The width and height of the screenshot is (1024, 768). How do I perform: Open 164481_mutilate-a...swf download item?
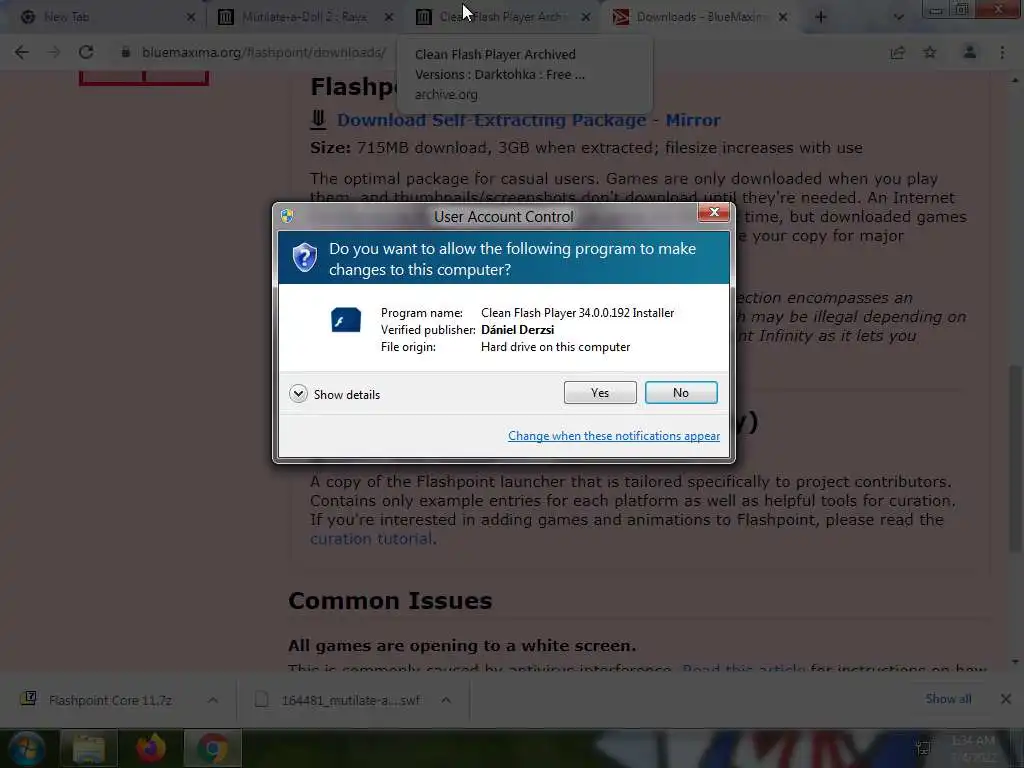point(351,700)
